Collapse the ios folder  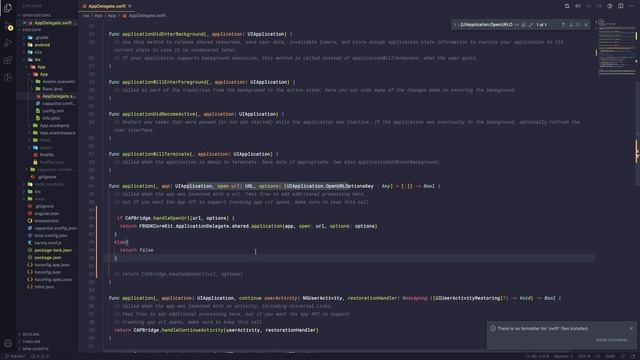(x=38, y=60)
